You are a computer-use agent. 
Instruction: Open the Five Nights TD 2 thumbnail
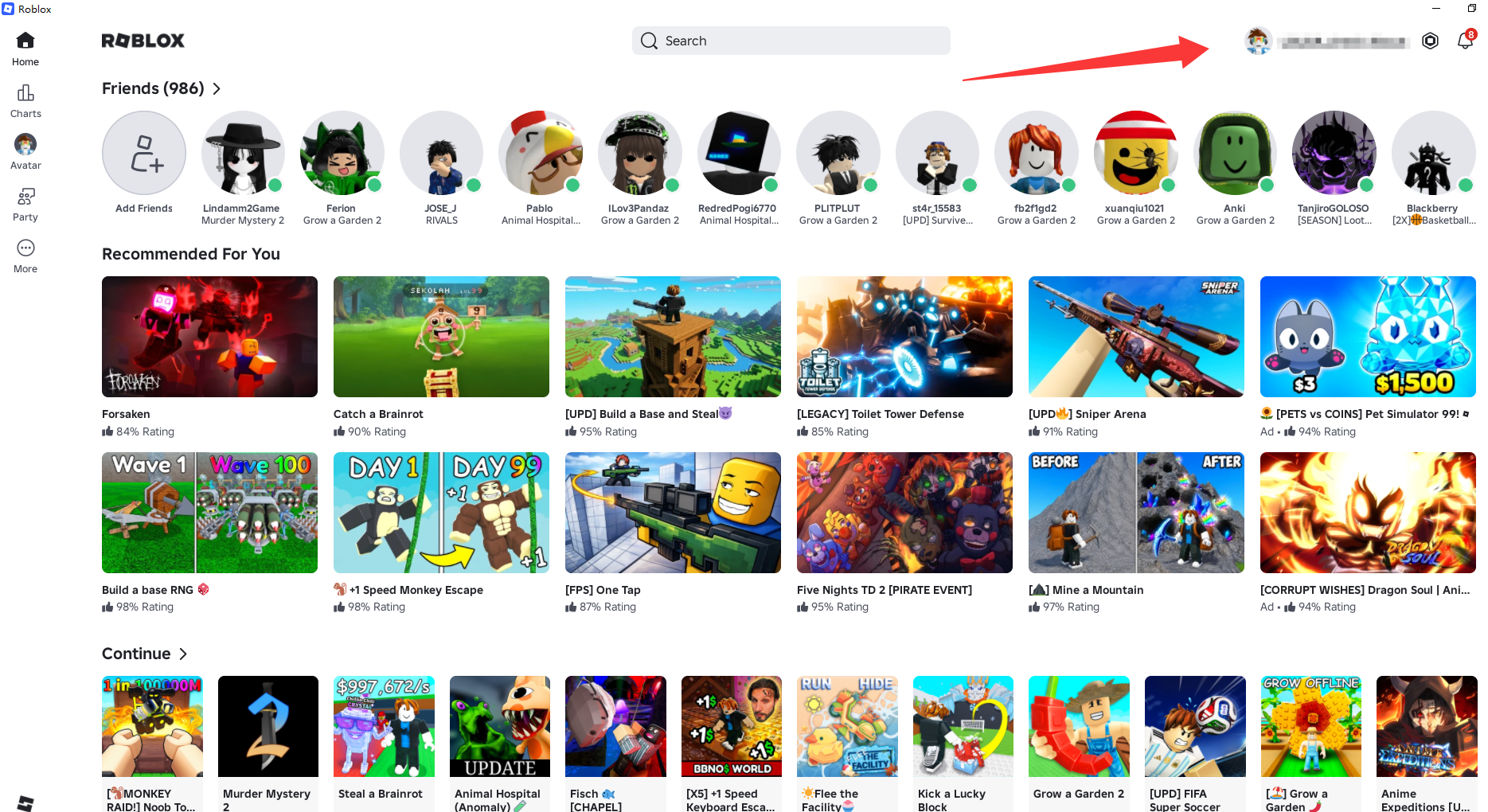click(904, 513)
